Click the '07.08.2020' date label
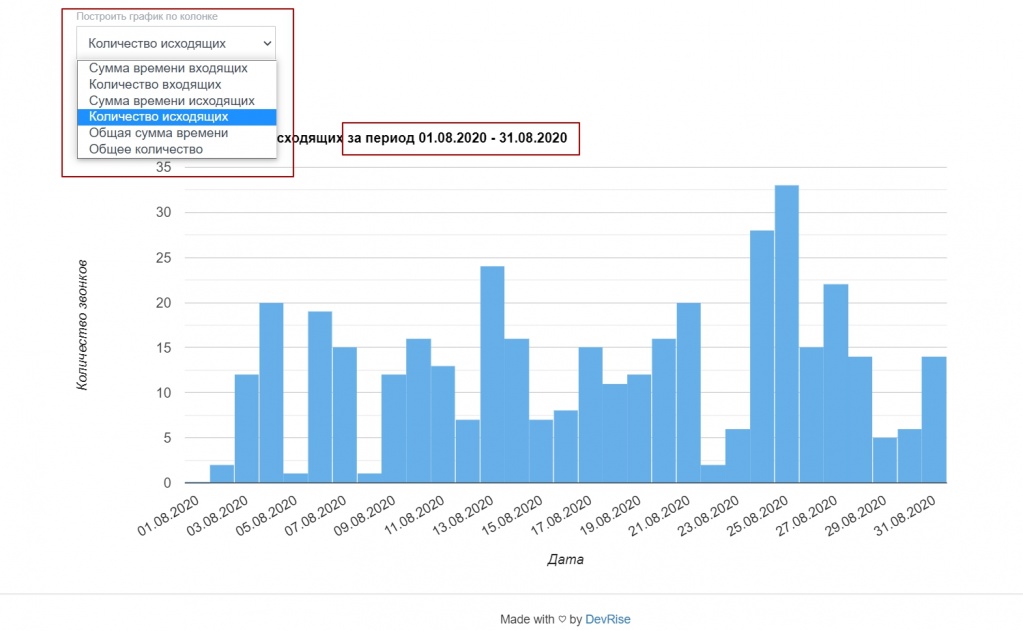The image size is (1023, 631). [x=315, y=516]
